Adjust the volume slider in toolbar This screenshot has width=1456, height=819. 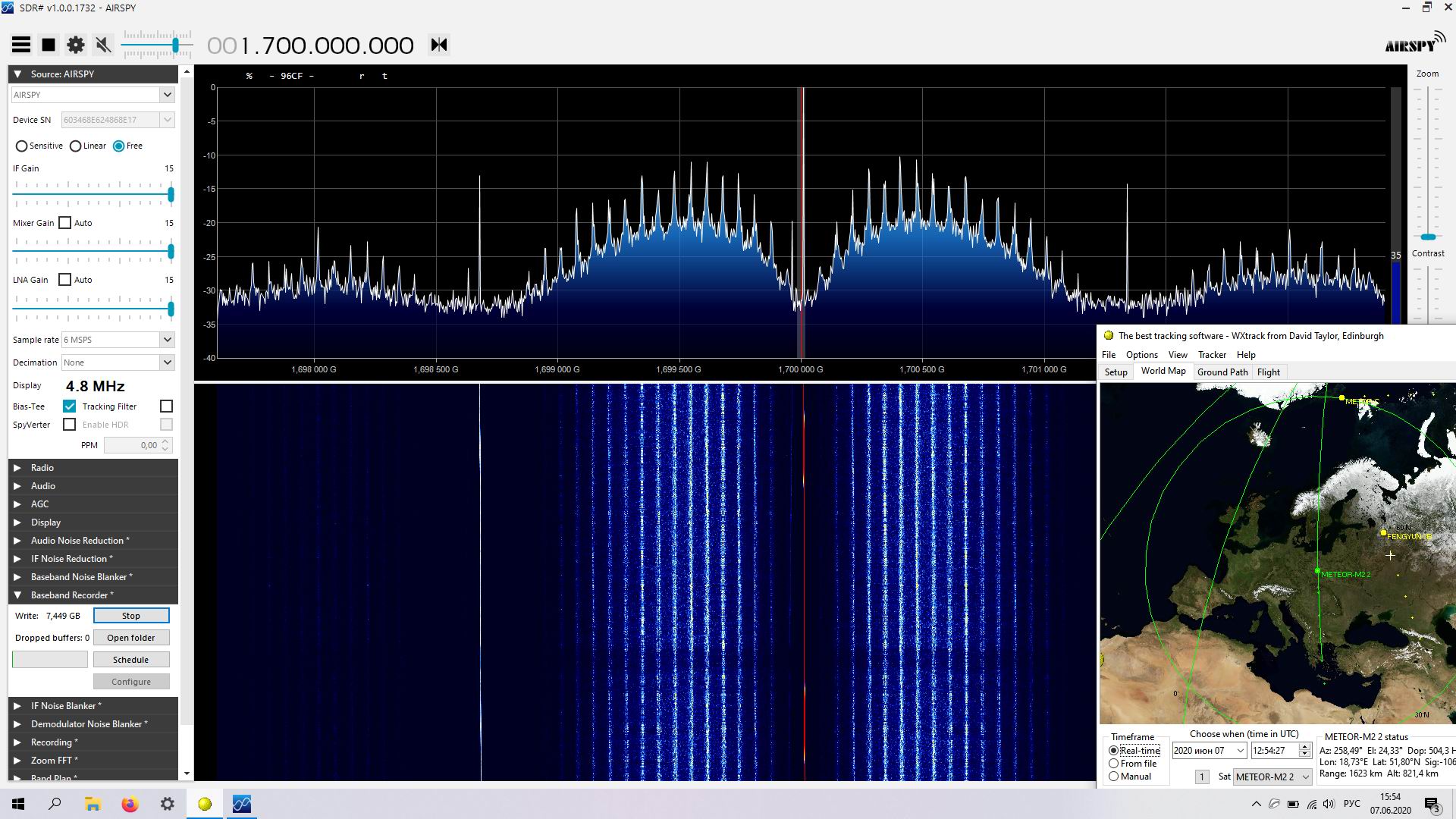175,45
